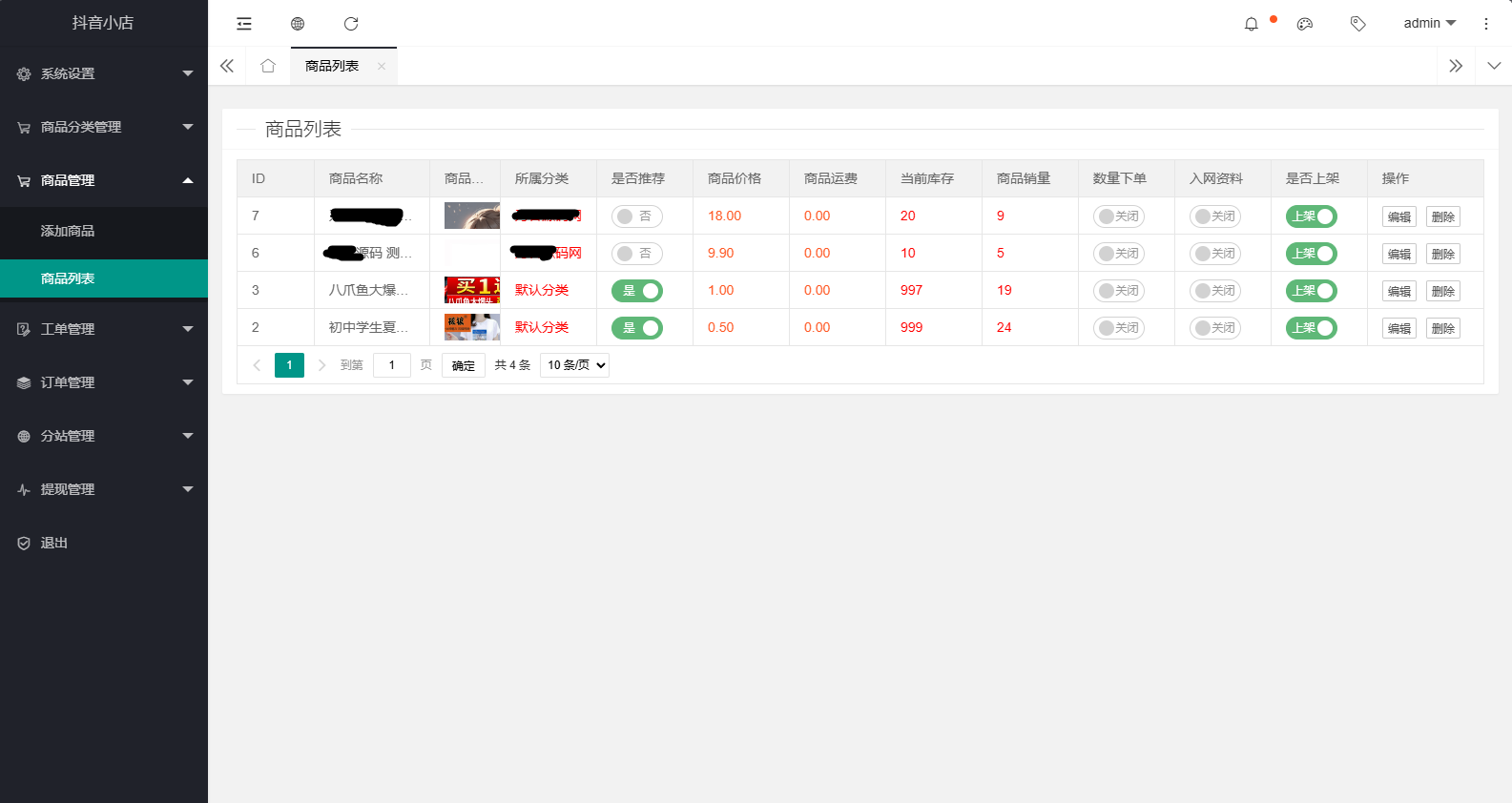Expand 订单管理 menu in sidebar

pyautogui.click(x=104, y=382)
